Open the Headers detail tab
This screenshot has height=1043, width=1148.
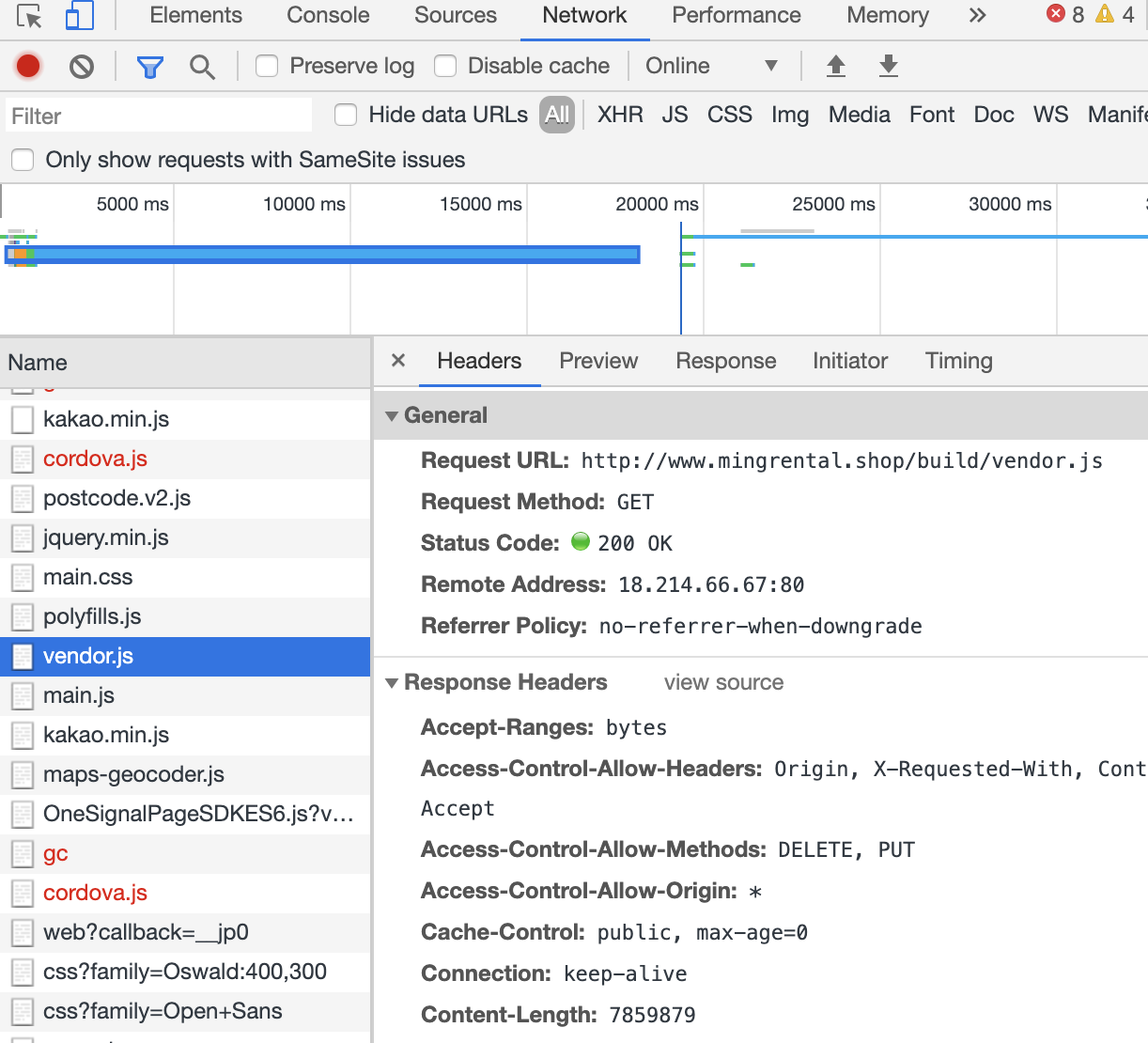(479, 361)
